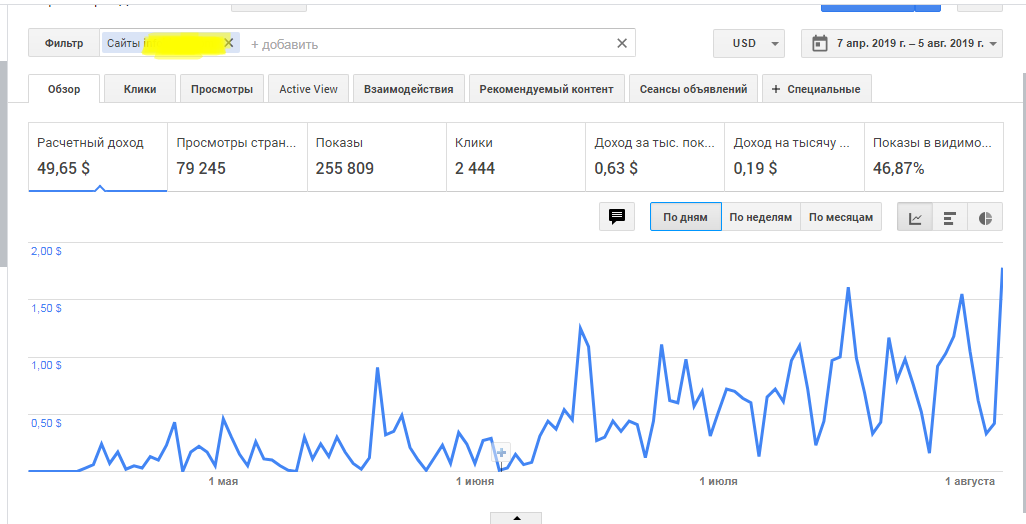Open the Просмотры tab

(x=222, y=89)
